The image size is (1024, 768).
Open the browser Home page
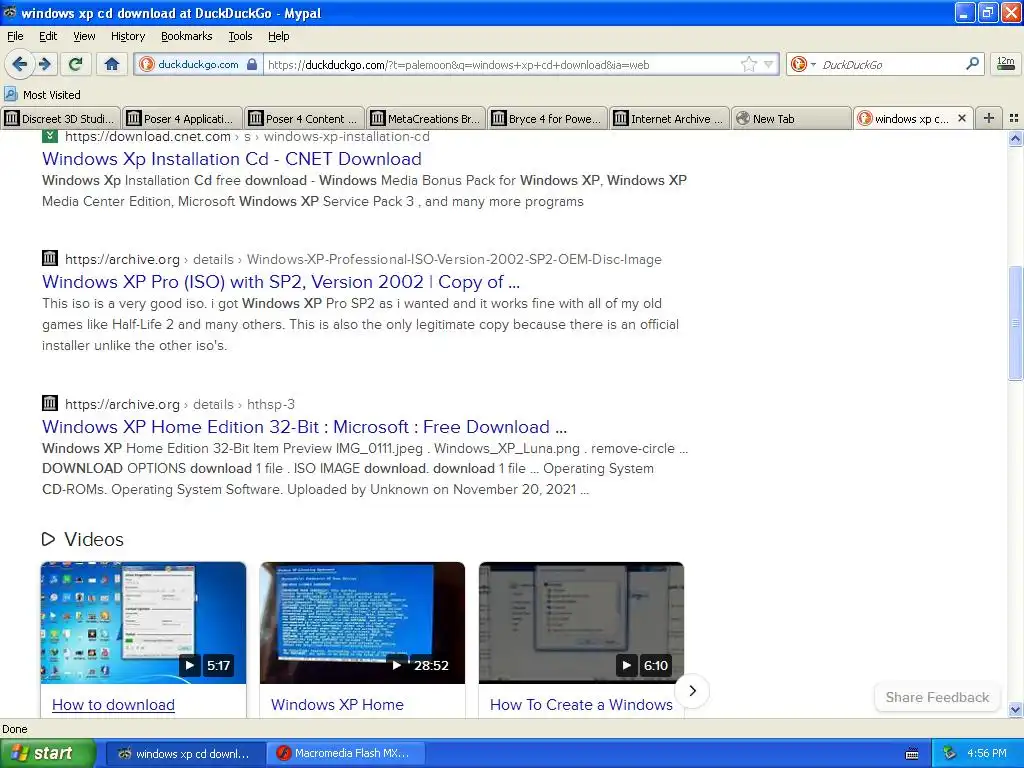[112, 64]
